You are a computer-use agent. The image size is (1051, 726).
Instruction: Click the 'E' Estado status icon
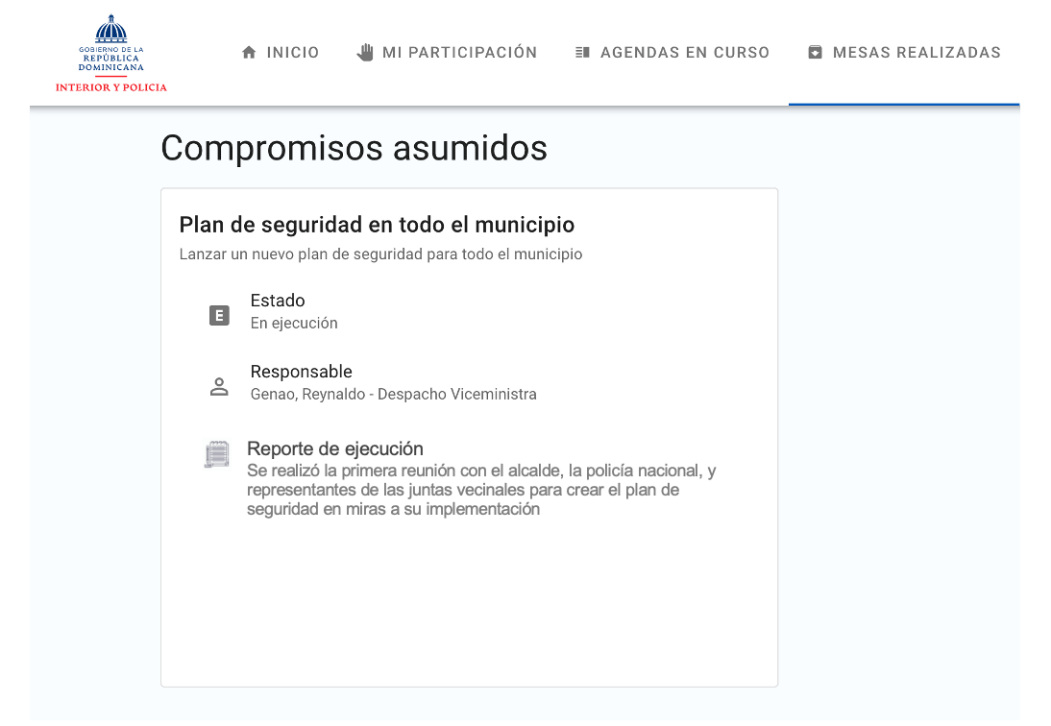coord(219,315)
